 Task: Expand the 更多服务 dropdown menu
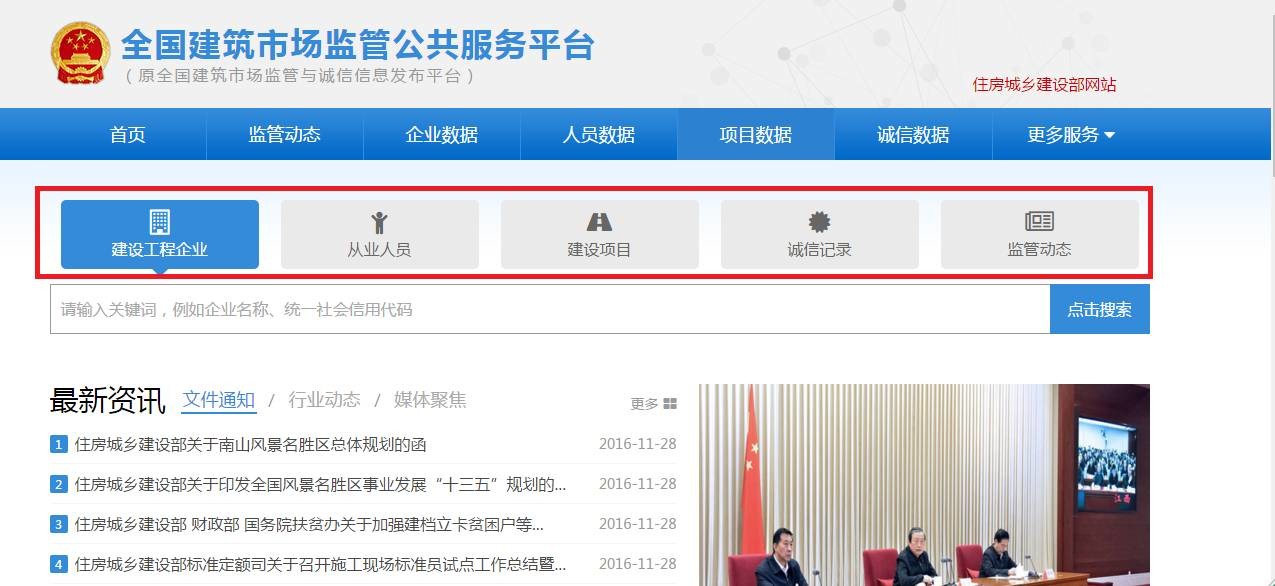click(x=1070, y=135)
